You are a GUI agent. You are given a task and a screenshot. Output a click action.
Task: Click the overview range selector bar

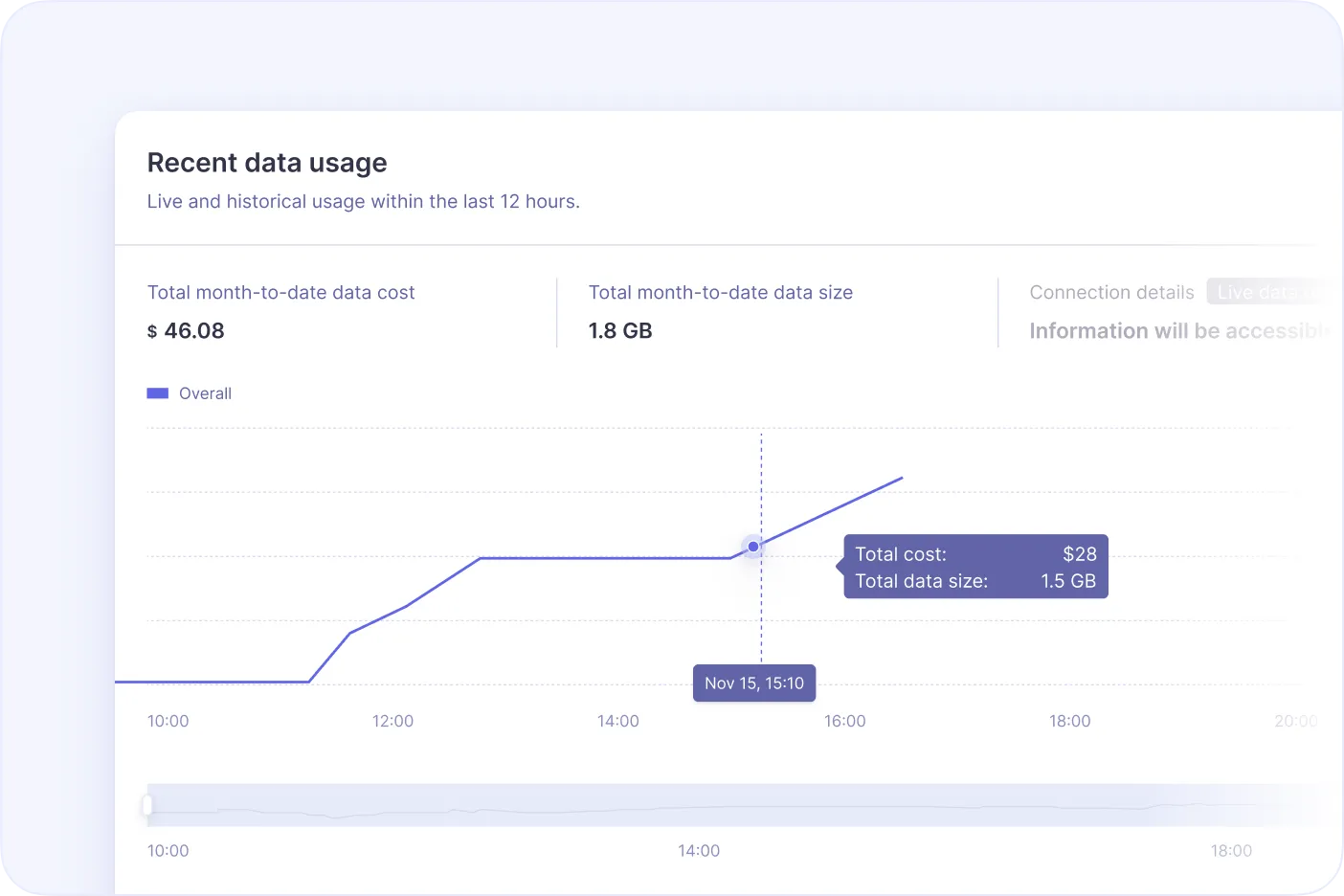tap(732, 805)
